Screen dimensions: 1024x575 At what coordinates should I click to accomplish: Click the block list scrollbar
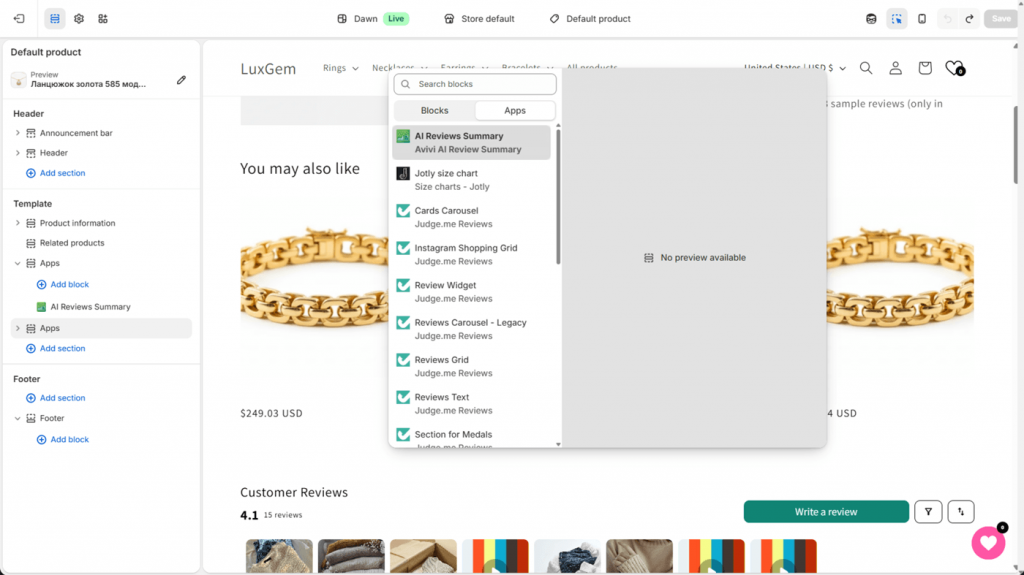(558, 196)
